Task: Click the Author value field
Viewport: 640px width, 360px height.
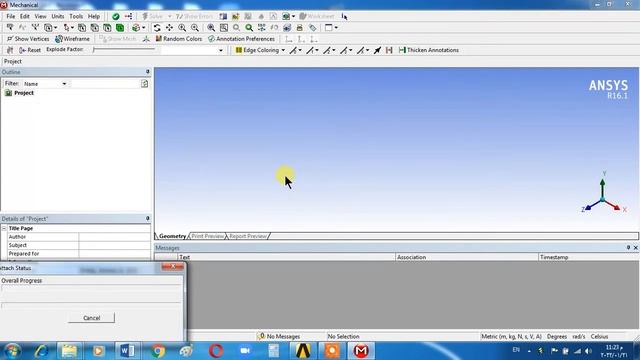Action: tap(115, 237)
